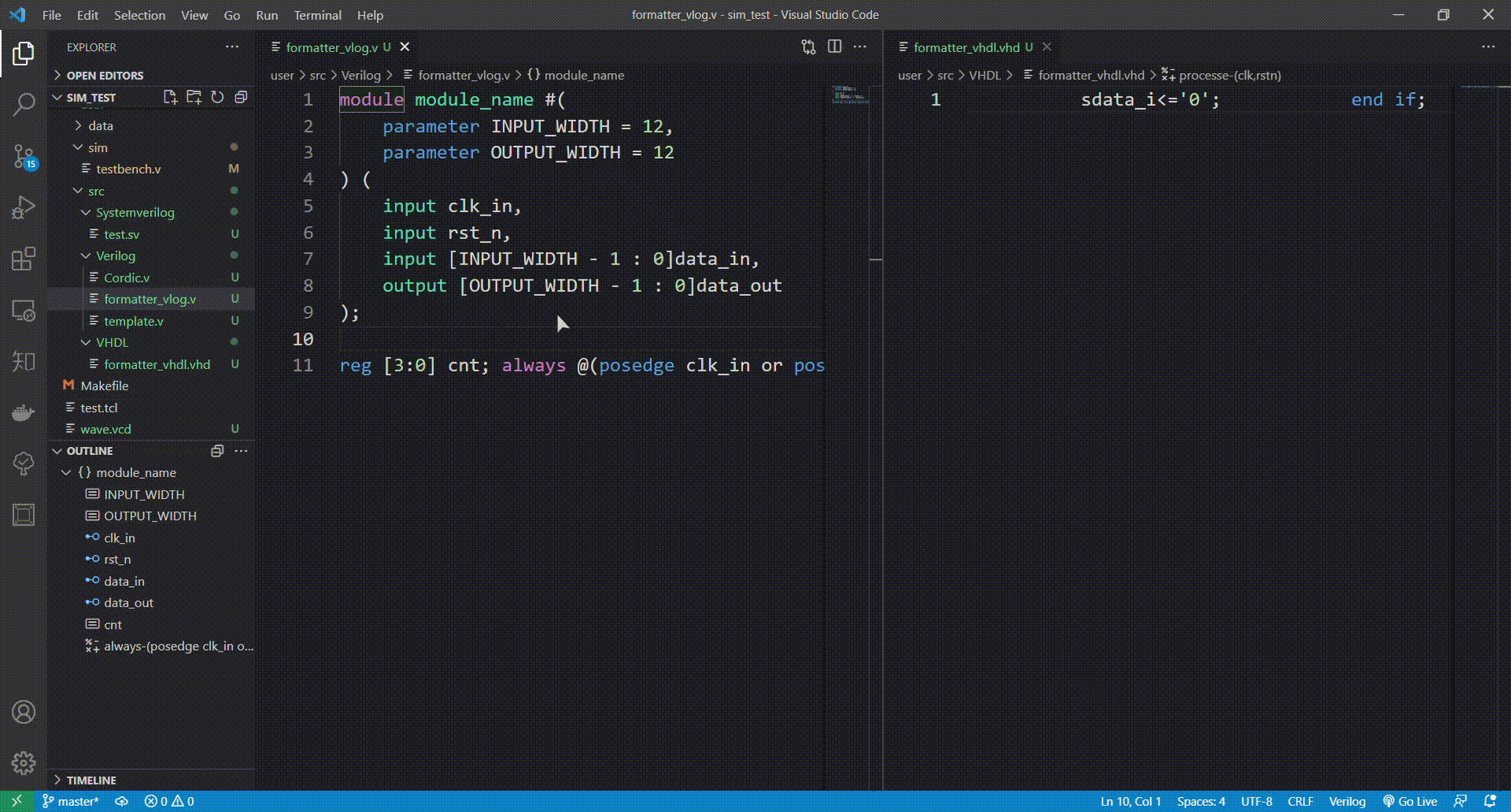The width and height of the screenshot is (1511, 812).
Task: Open Outline panel more actions menu
Action: (241, 451)
